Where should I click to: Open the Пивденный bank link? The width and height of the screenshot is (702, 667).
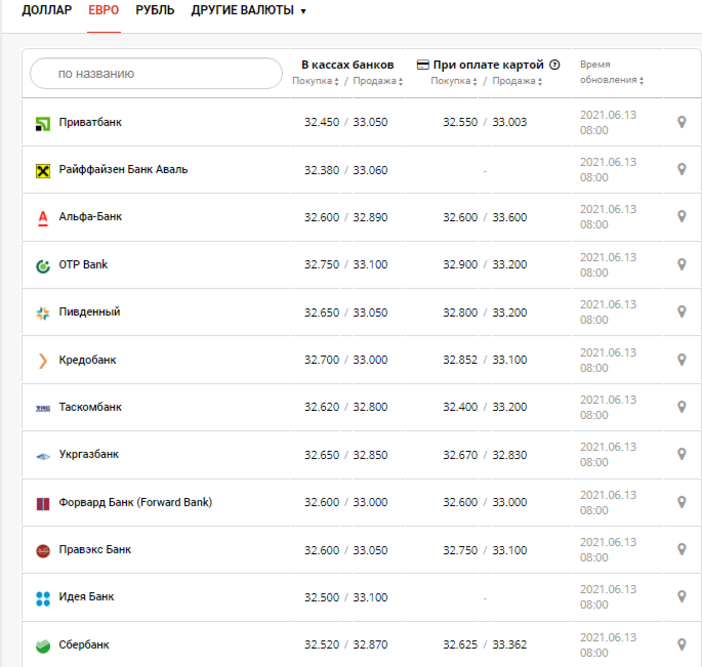click(90, 312)
